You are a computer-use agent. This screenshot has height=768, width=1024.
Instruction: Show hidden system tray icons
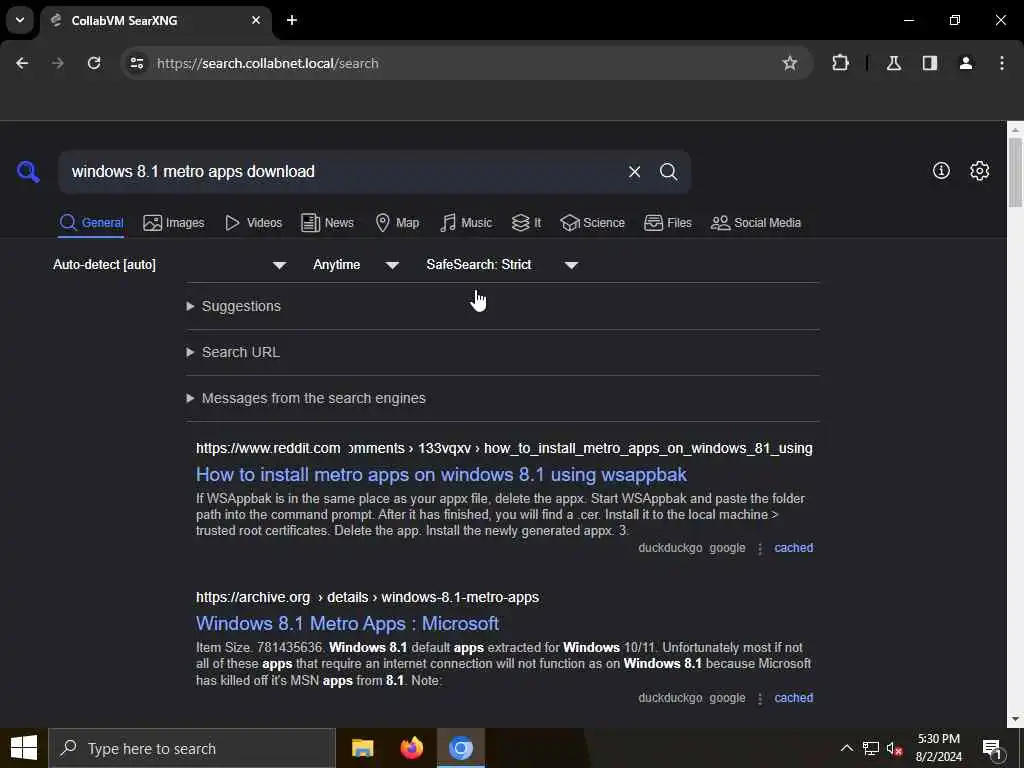pyautogui.click(x=846, y=748)
